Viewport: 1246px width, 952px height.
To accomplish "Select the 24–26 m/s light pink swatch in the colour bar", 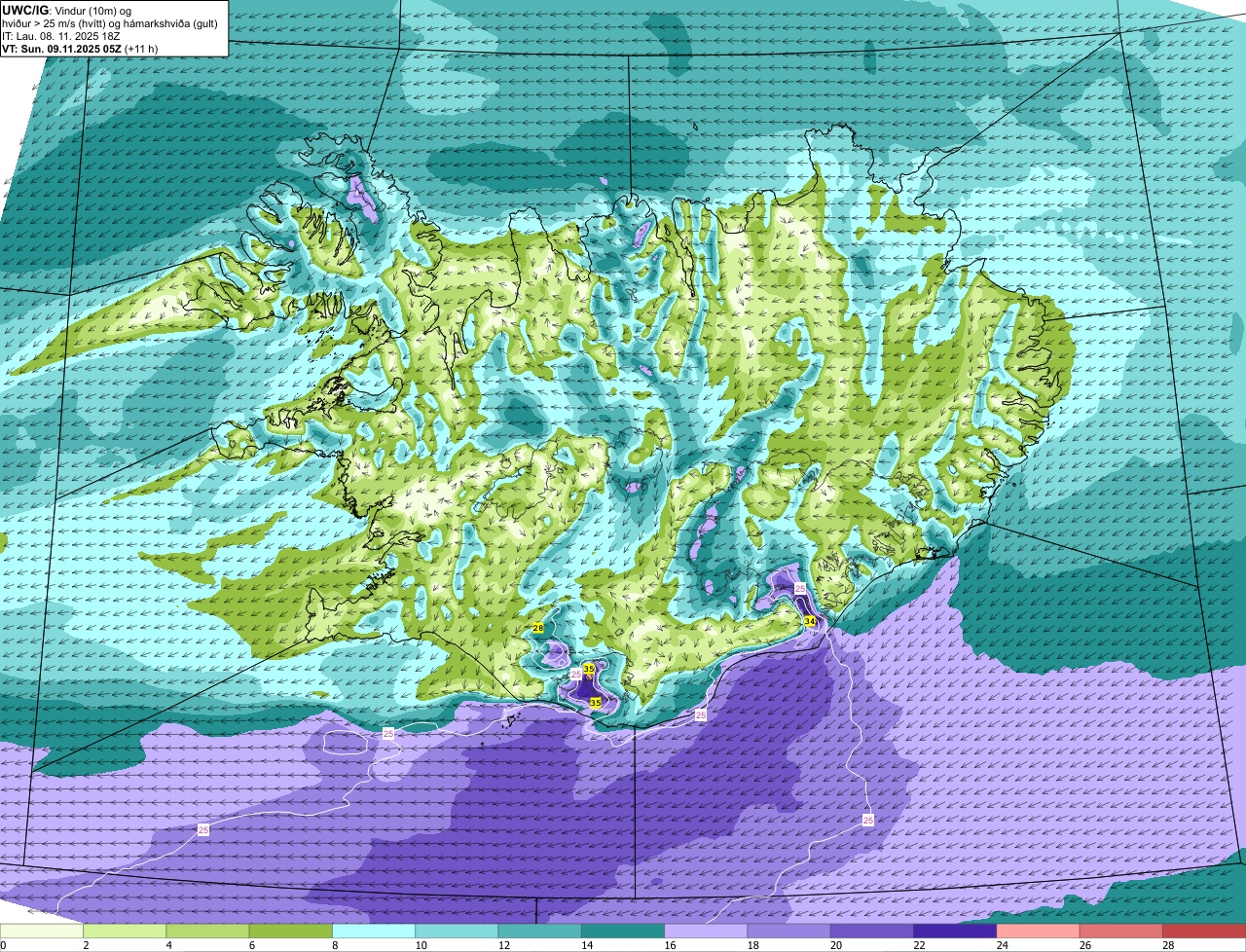I will pos(1039,931).
